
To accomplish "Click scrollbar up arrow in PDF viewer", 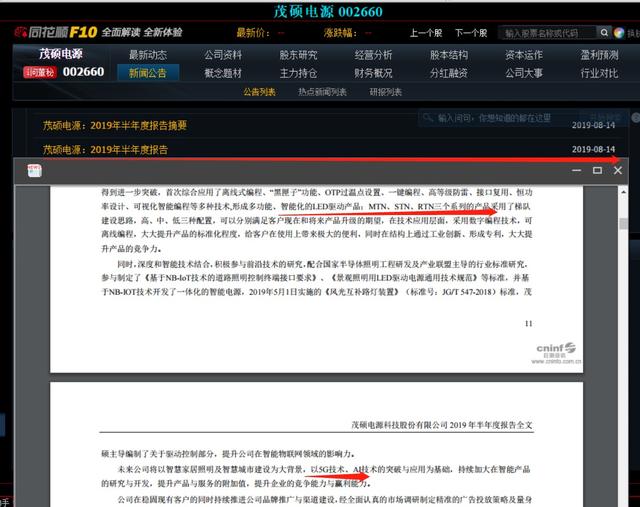I will [x=623, y=192].
